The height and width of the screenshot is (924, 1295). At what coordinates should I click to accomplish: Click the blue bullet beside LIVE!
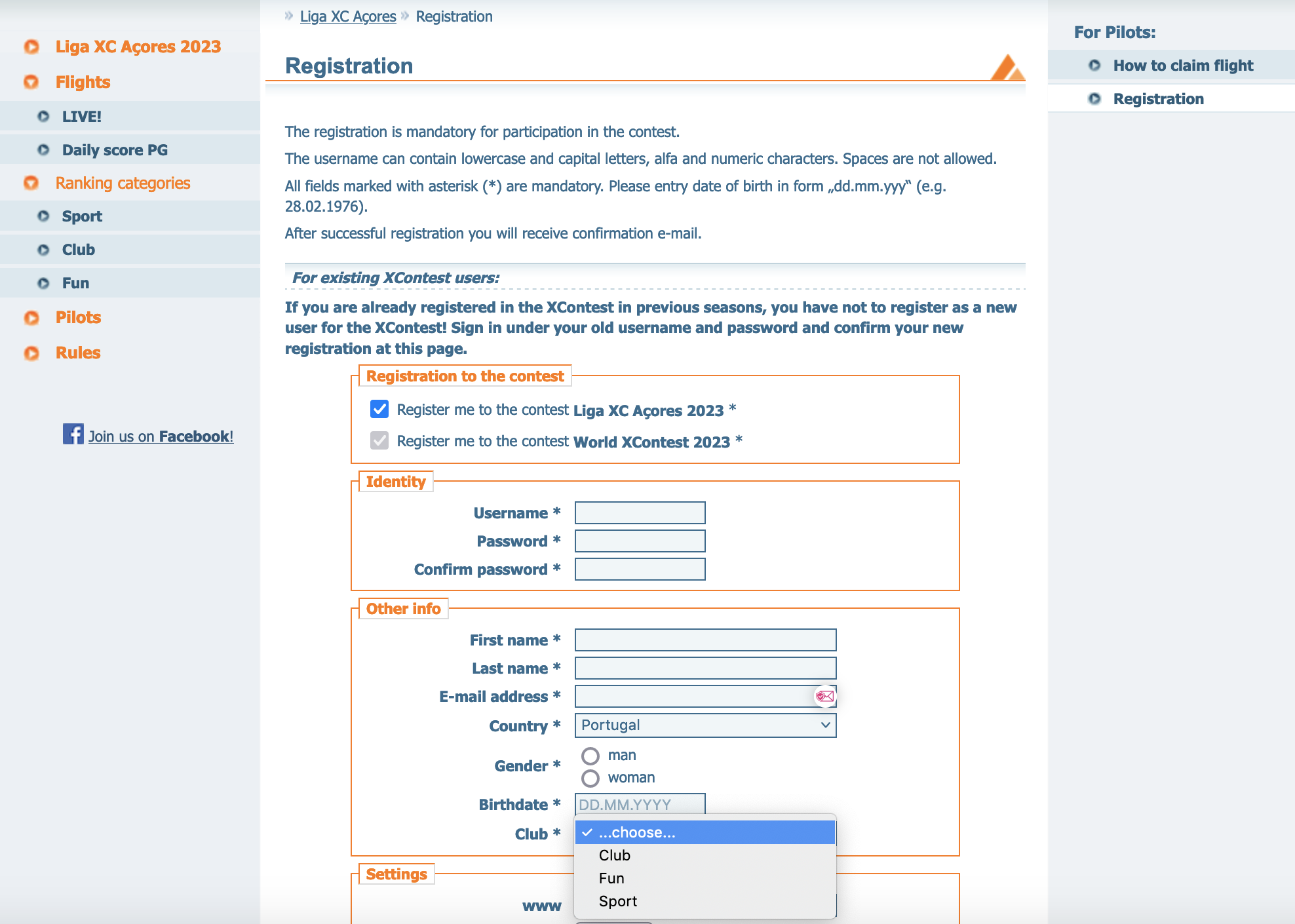coord(43,117)
